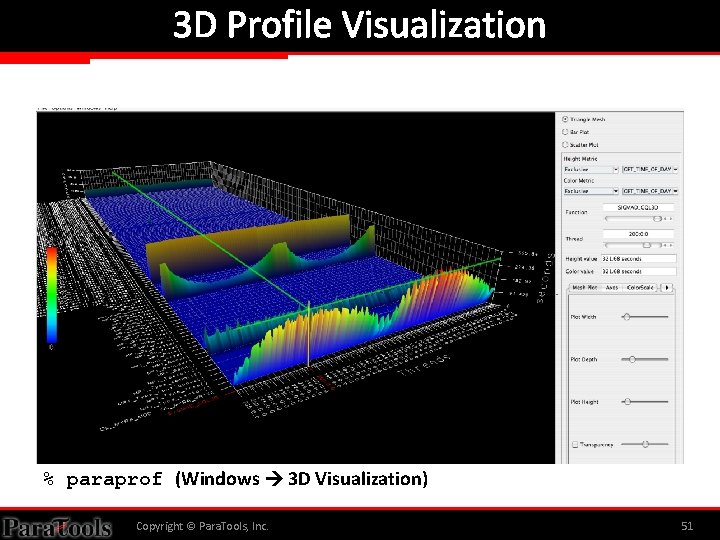Open the Axes tab
720x540 pixels.
point(612,287)
